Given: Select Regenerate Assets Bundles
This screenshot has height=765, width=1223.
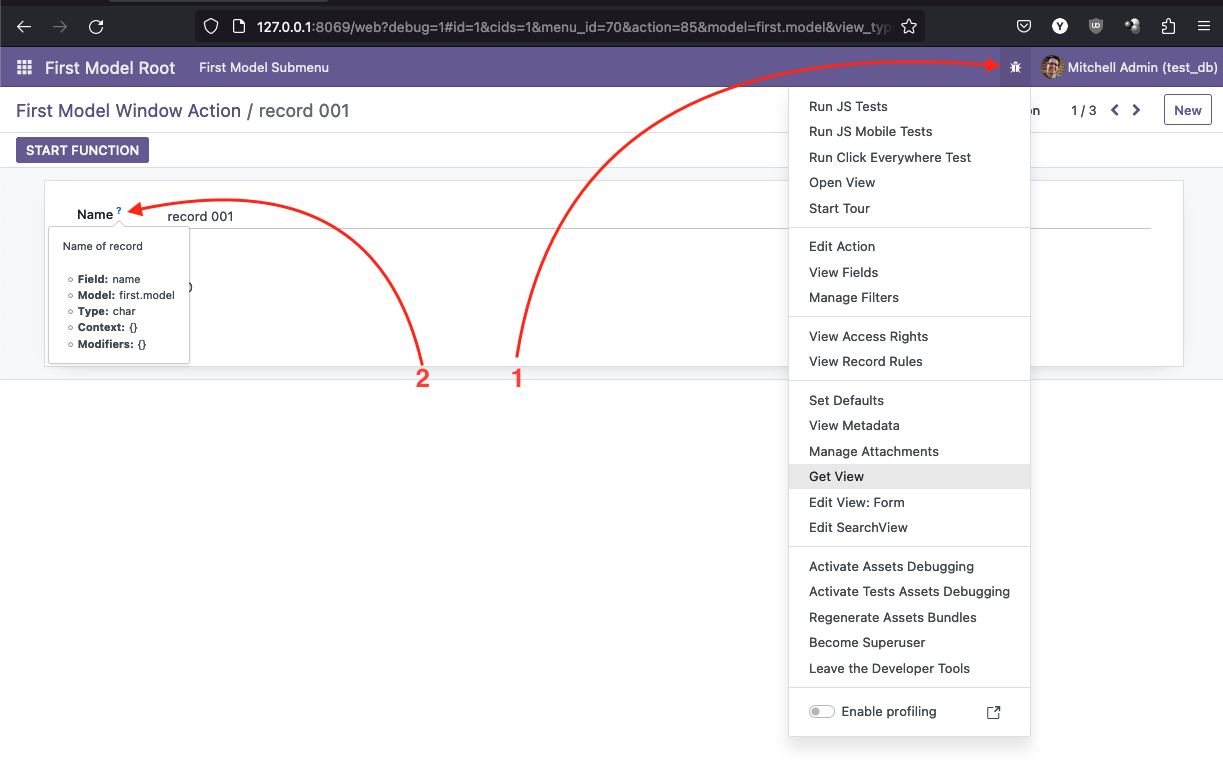Looking at the screenshot, I should [893, 617].
